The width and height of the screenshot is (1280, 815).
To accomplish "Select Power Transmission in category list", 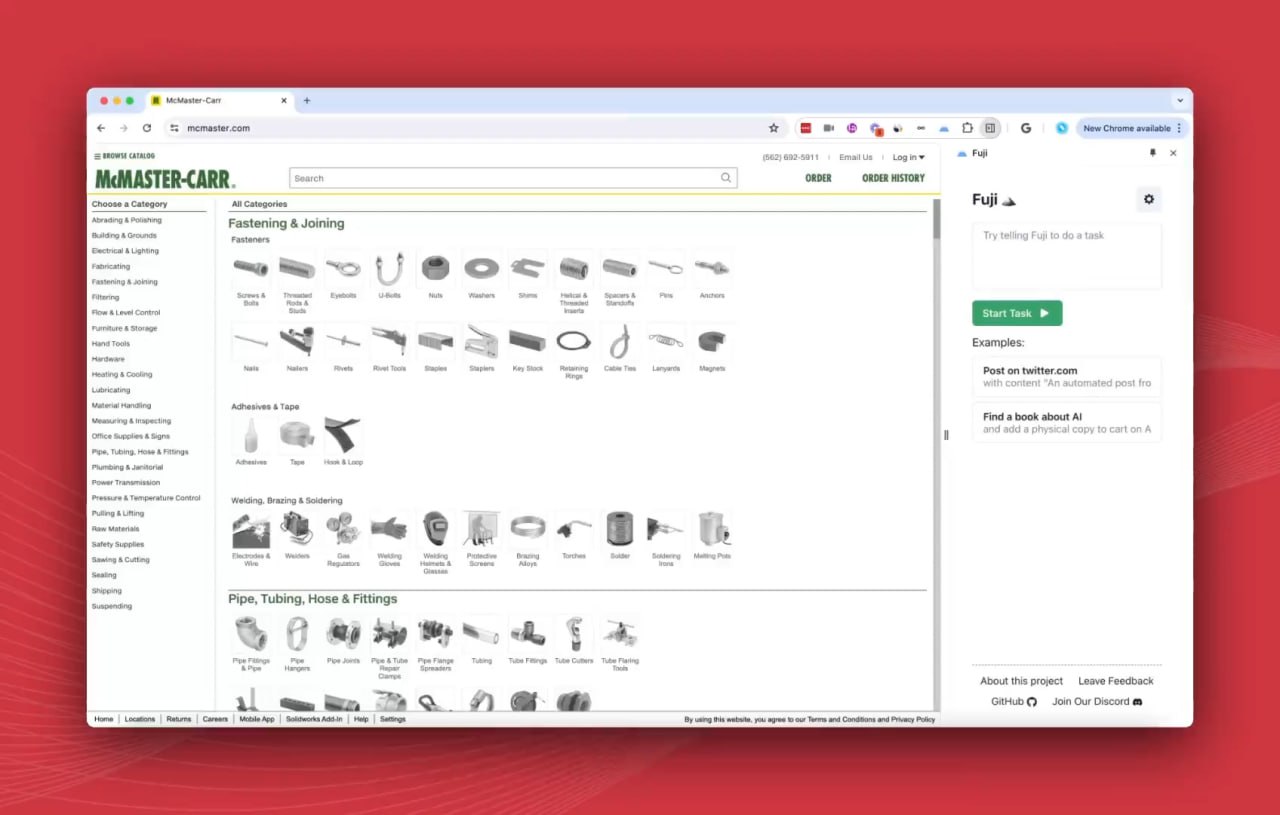I will point(125,482).
